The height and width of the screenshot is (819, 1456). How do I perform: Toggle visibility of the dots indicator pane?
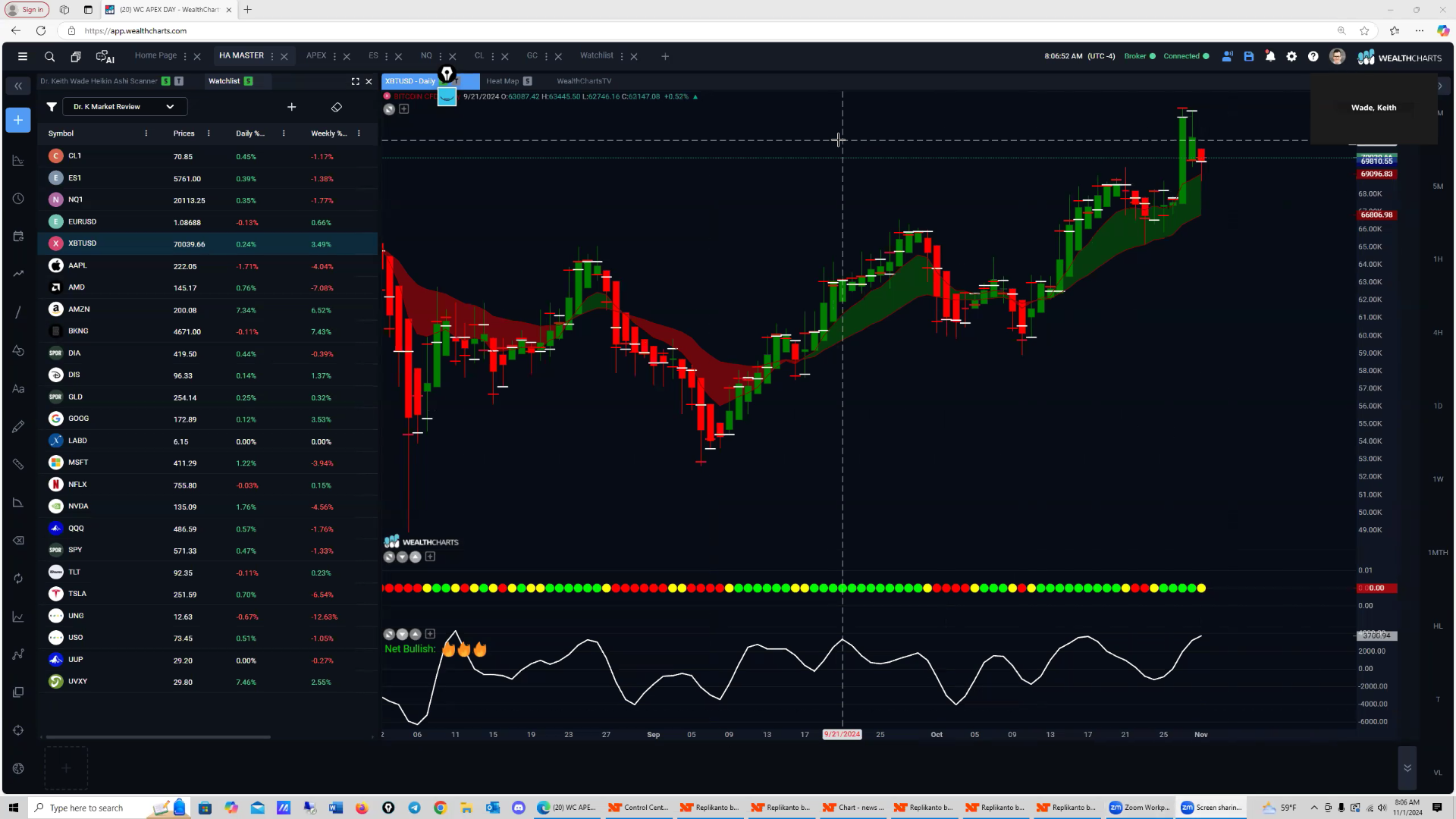(x=389, y=557)
